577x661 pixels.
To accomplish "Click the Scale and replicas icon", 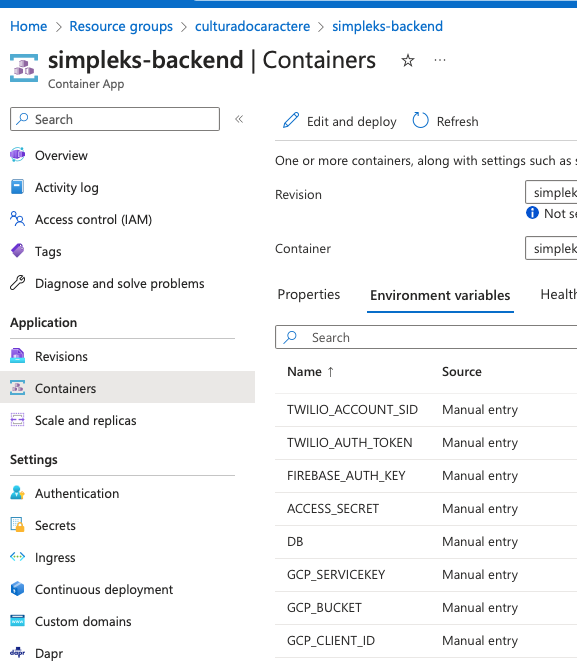I will [x=17, y=420].
